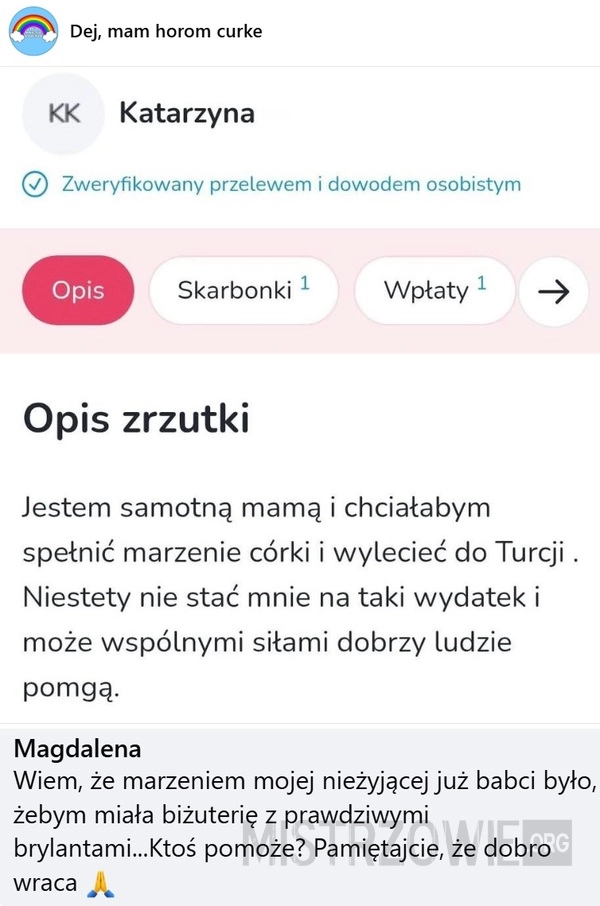Screen dimensions: 600x906
Task: Switch to the Wpłaty tab
Action: 434,290
